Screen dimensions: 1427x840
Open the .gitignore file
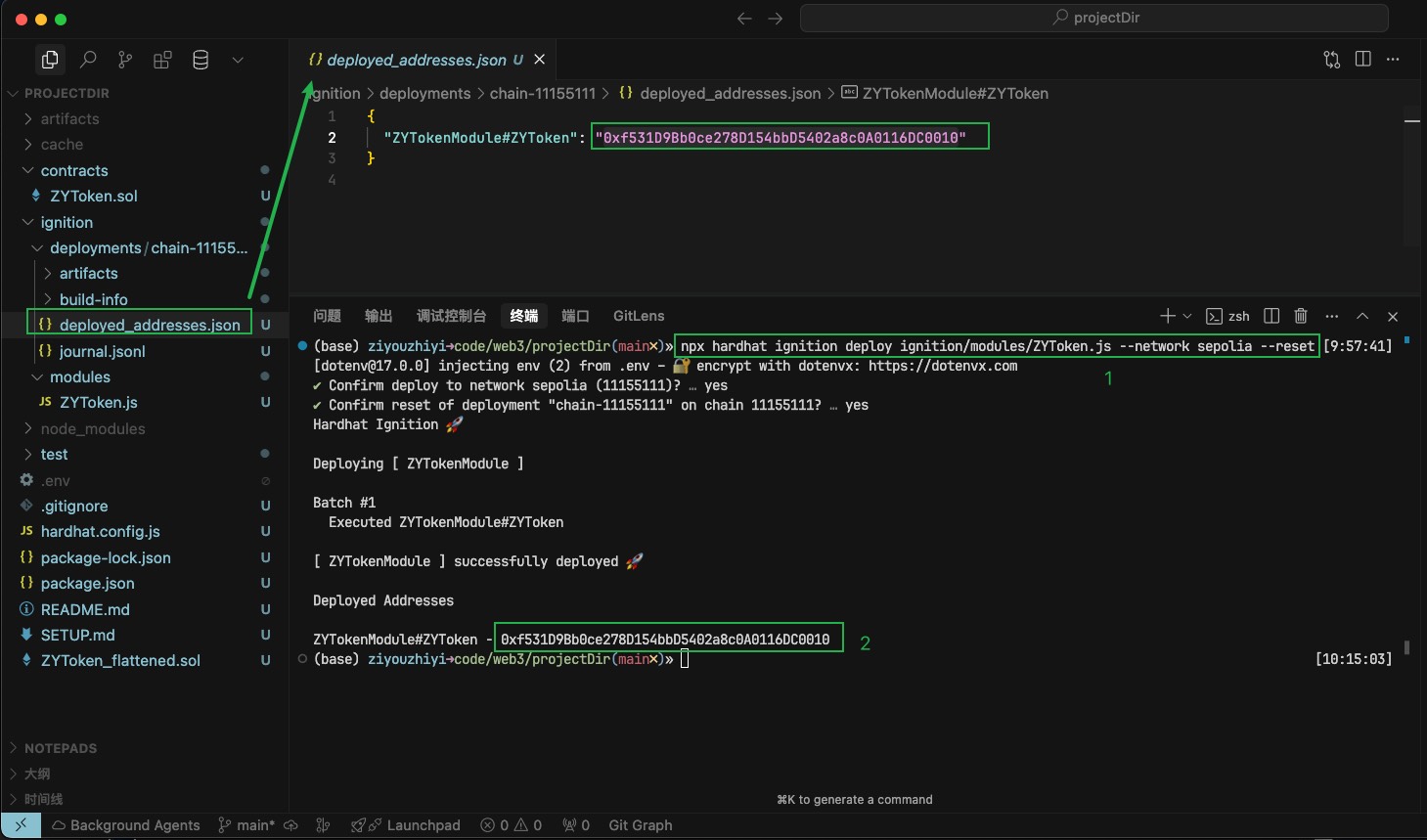click(x=74, y=506)
